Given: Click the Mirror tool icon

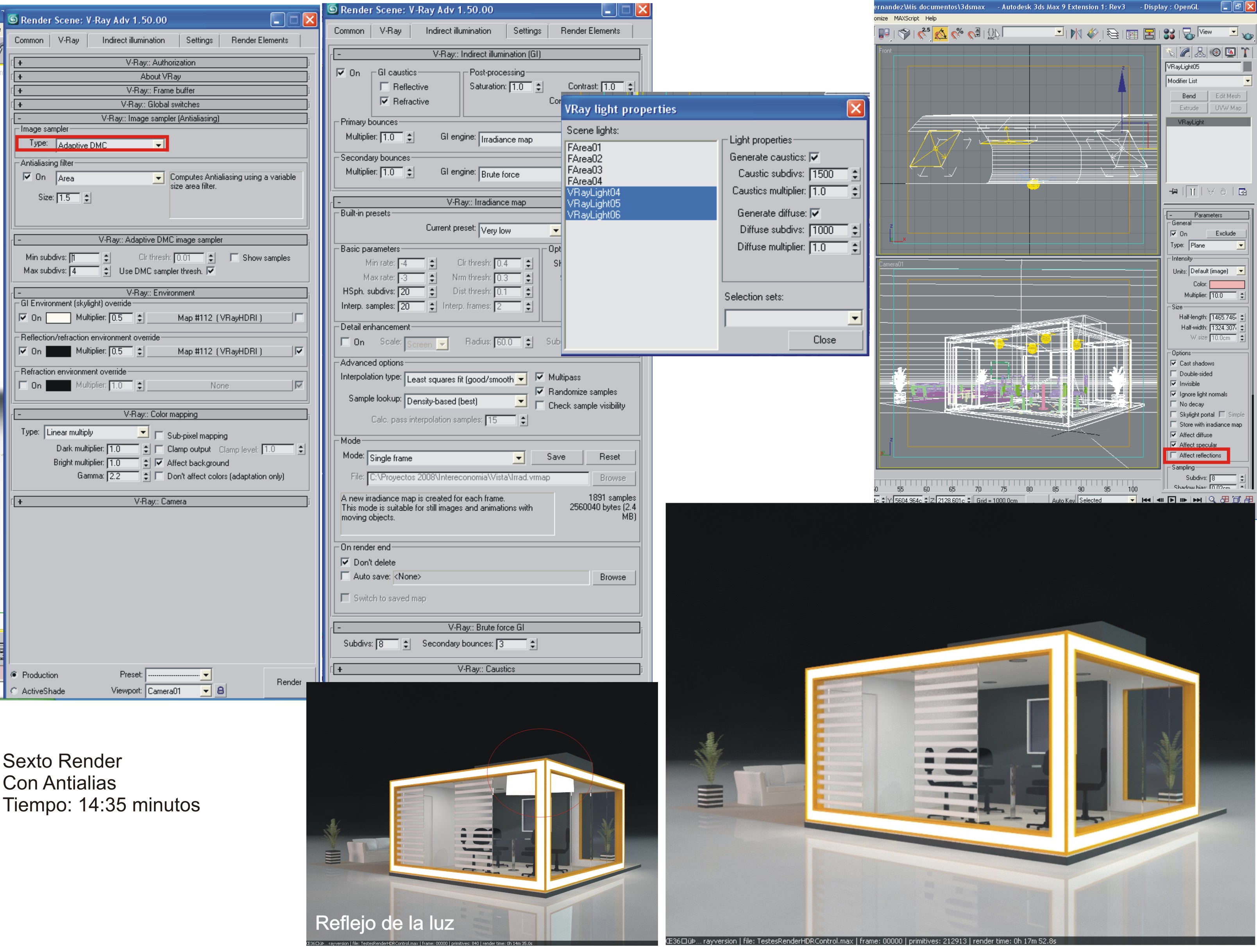Looking at the screenshot, I should click(1076, 34).
